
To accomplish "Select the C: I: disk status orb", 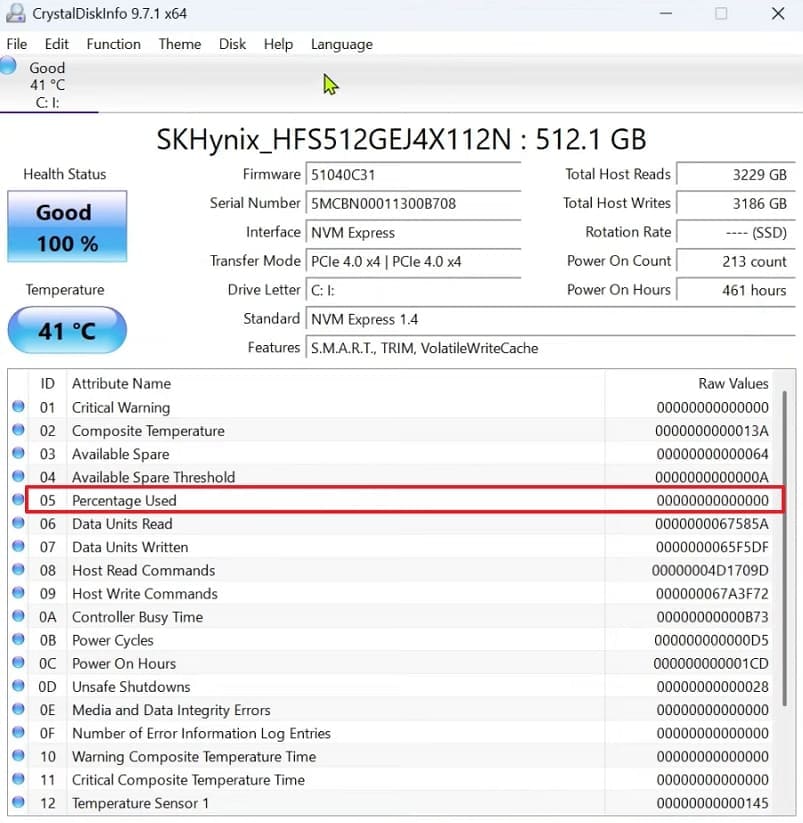I will click(x=8, y=66).
